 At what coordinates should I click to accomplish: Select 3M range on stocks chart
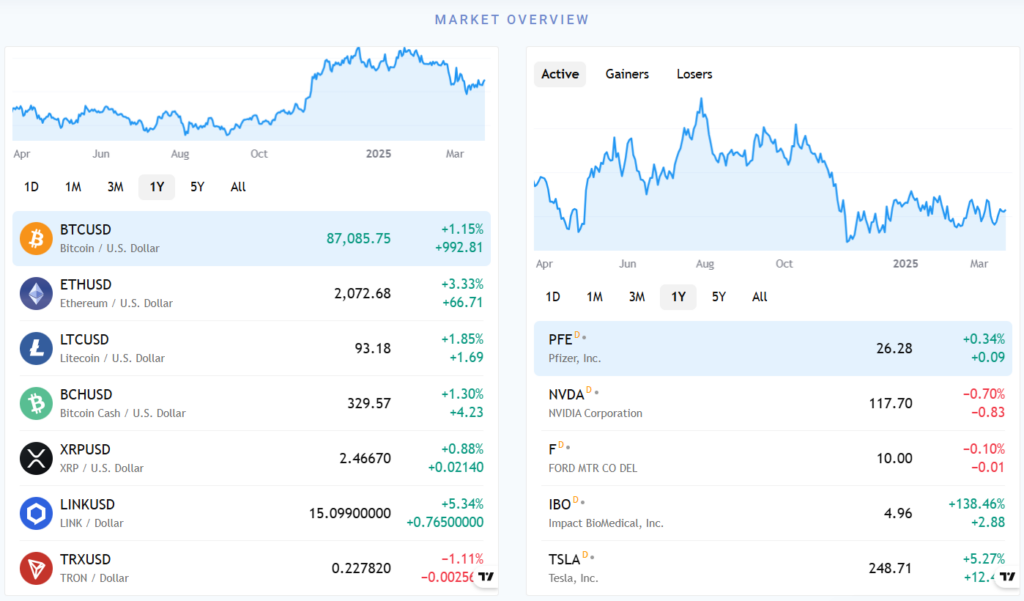(x=637, y=297)
